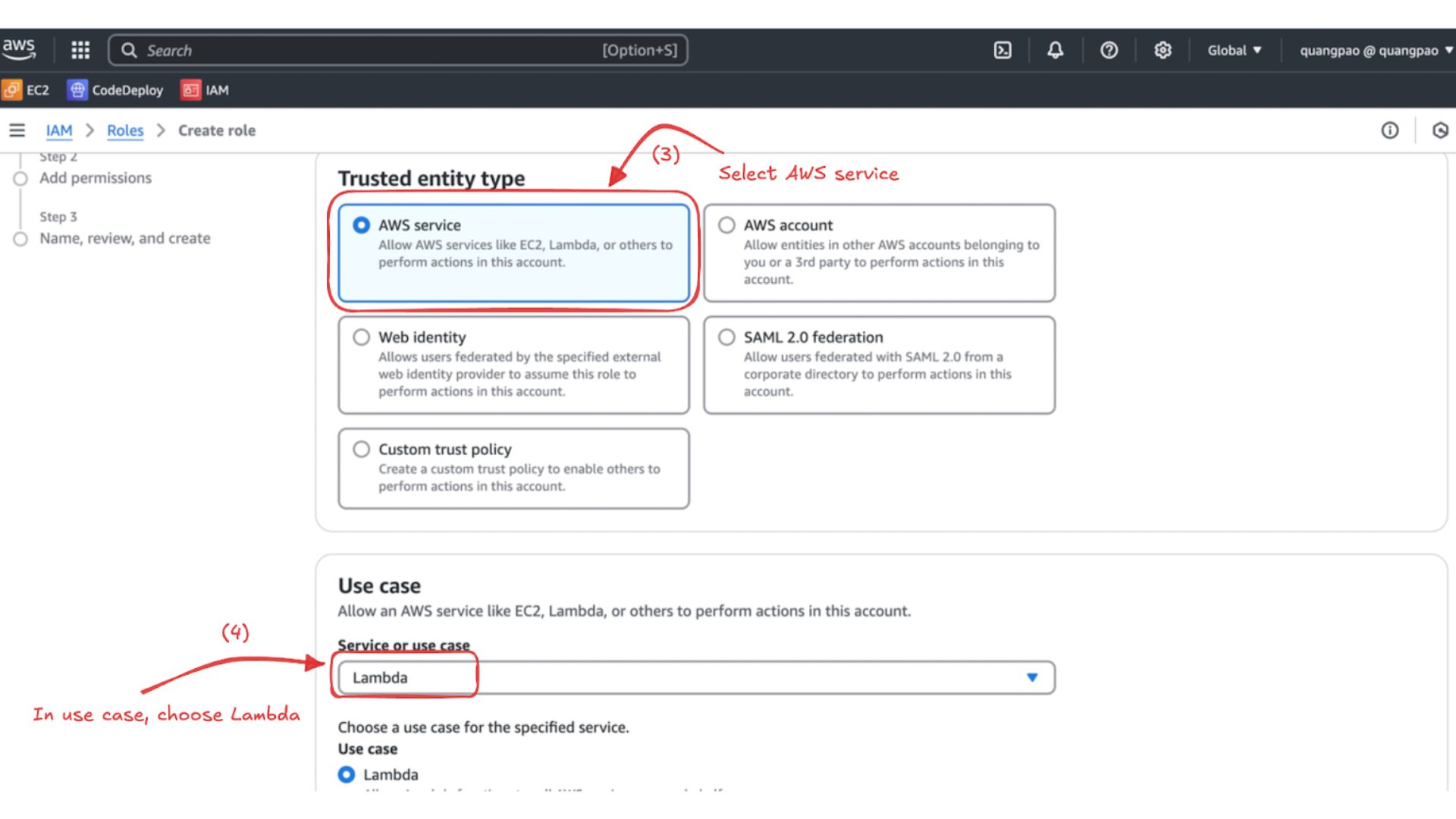Viewport: 1456px width, 819px height.
Task: Go to IAM breadcrumb link
Action: pyautogui.click(x=59, y=130)
